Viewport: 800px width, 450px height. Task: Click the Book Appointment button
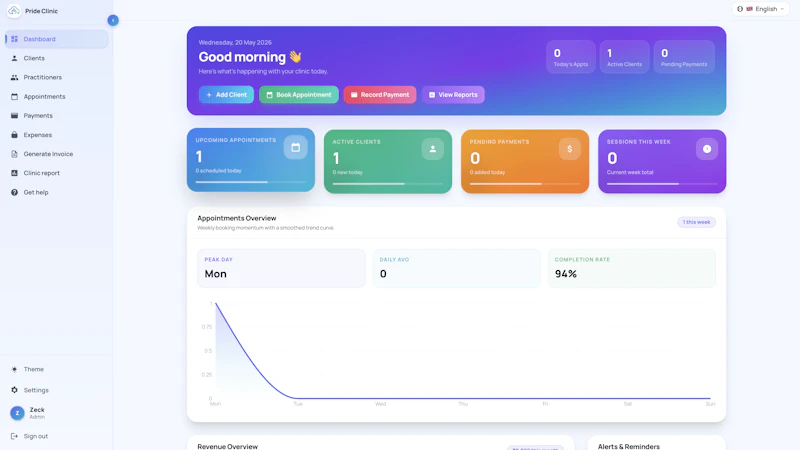[x=298, y=95]
